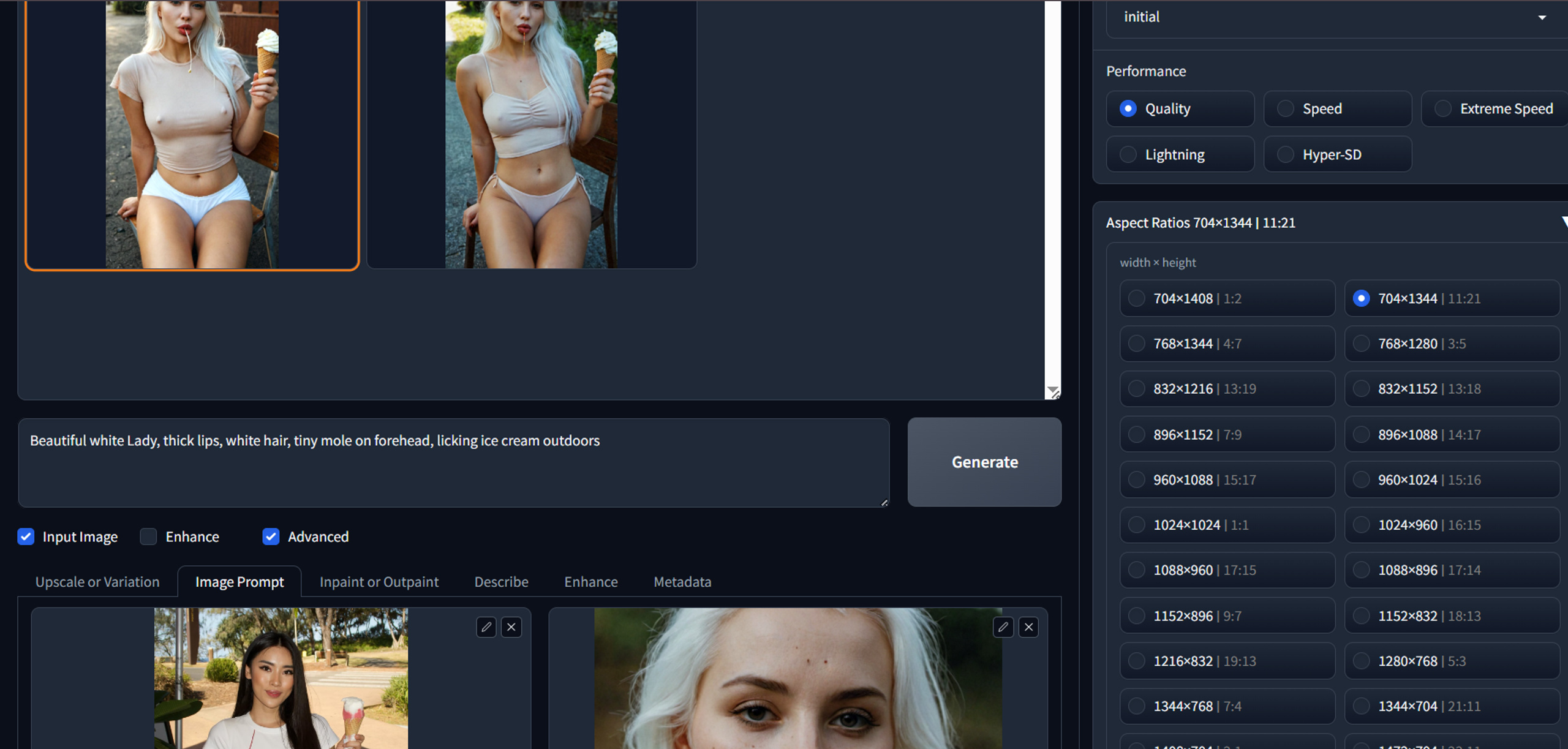Choose aspect ratio 1344×768 7:4
The height and width of the screenshot is (749, 1568).
click(x=1227, y=706)
